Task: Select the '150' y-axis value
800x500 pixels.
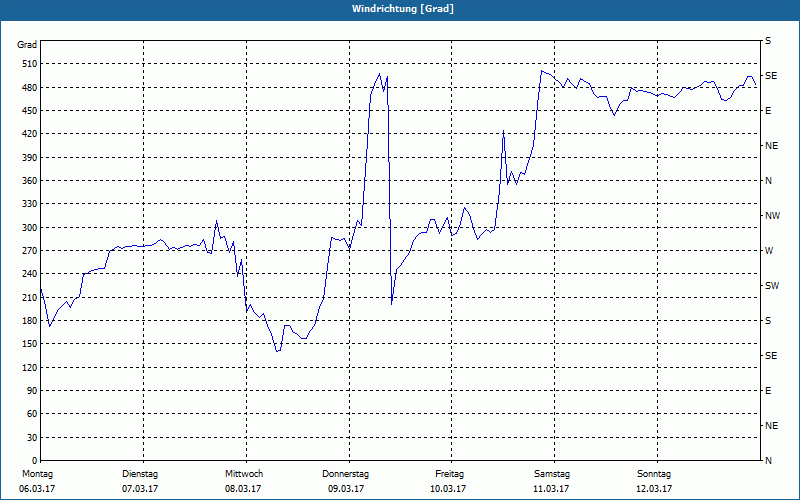Action: pyautogui.click(x=30, y=344)
